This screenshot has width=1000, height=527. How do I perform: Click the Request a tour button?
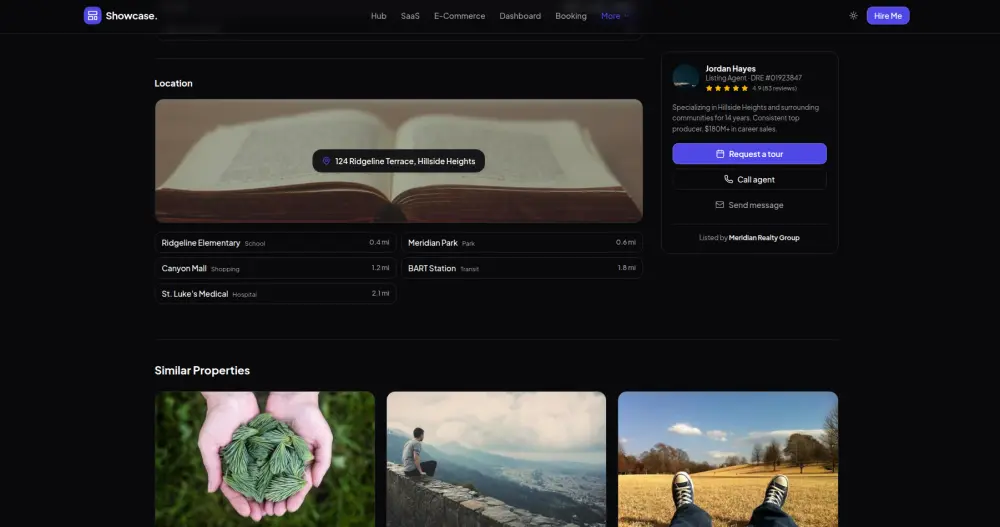tap(749, 154)
